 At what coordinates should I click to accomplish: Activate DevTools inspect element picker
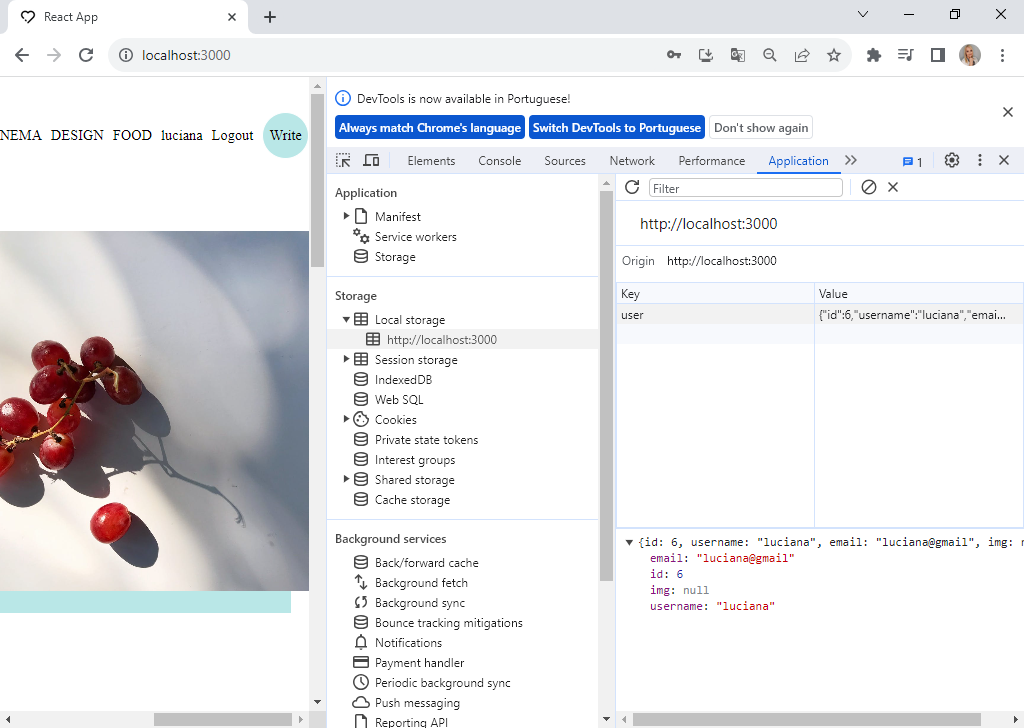pos(344,161)
